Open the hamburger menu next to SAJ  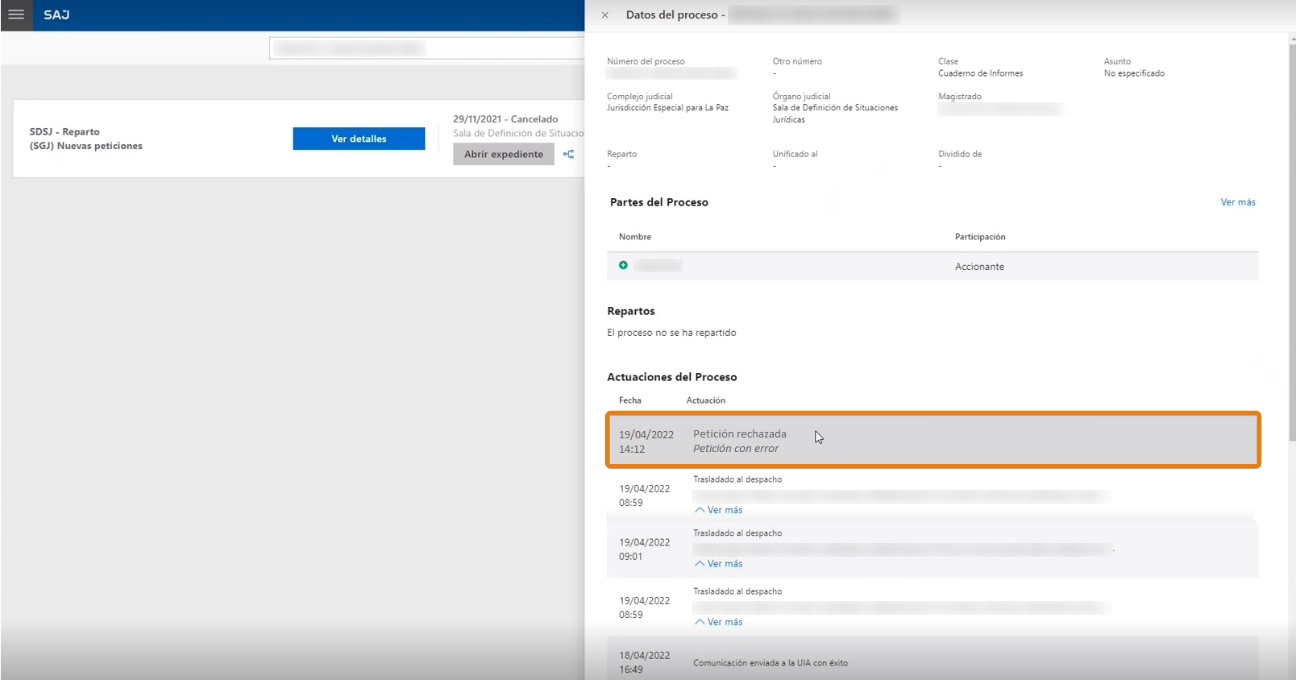point(16,15)
